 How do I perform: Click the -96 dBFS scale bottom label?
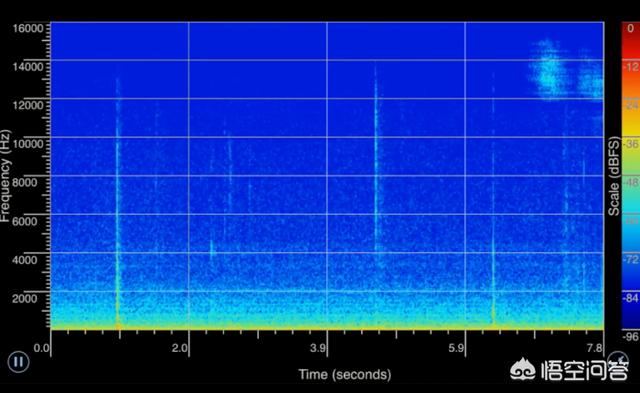coord(631,337)
